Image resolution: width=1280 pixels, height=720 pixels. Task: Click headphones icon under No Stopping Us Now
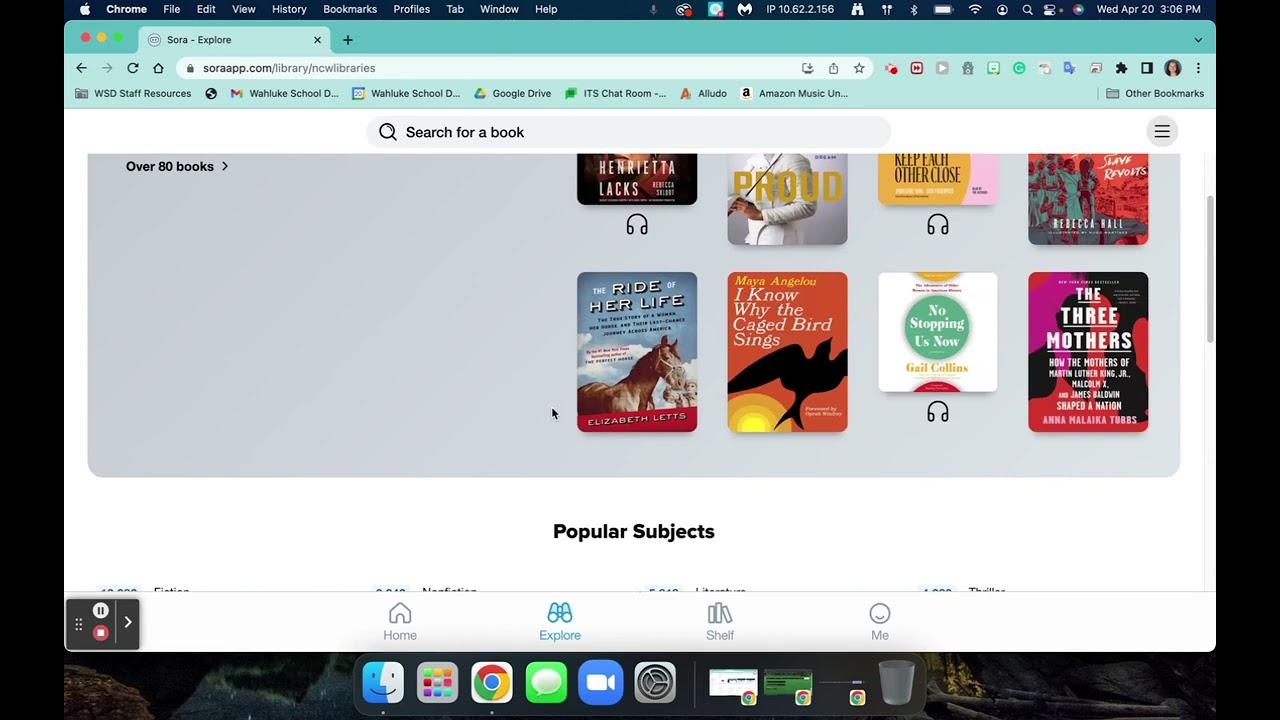pos(938,412)
